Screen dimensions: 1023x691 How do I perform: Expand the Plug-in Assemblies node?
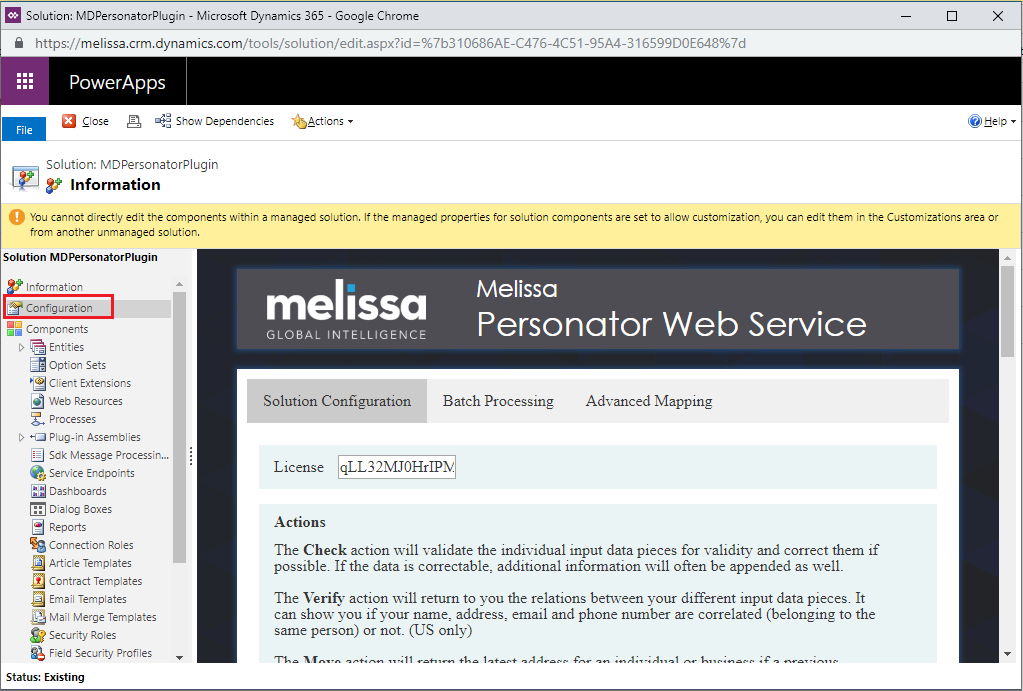pyautogui.click(x=22, y=437)
